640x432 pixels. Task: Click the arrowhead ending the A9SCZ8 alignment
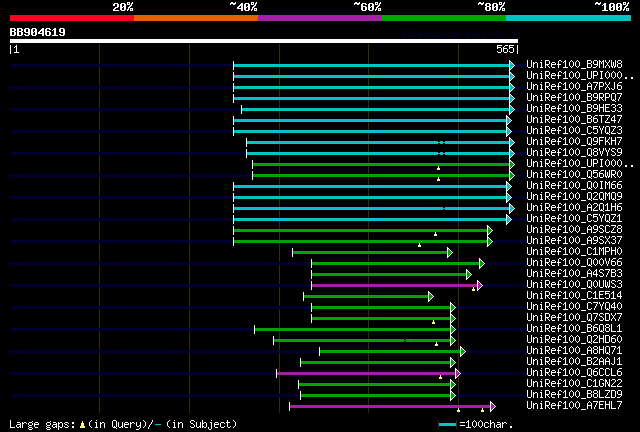coord(490,231)
